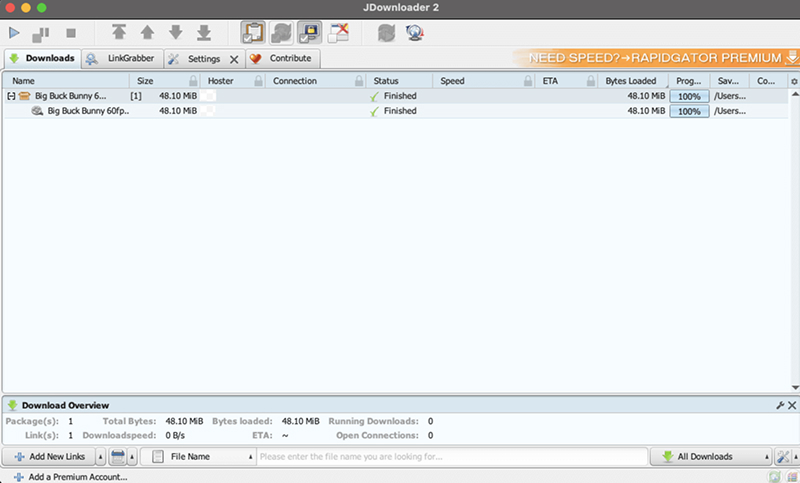This screenshot has height=483, width=800.
Task: Sort by Size column header
Action: (145, 81)
